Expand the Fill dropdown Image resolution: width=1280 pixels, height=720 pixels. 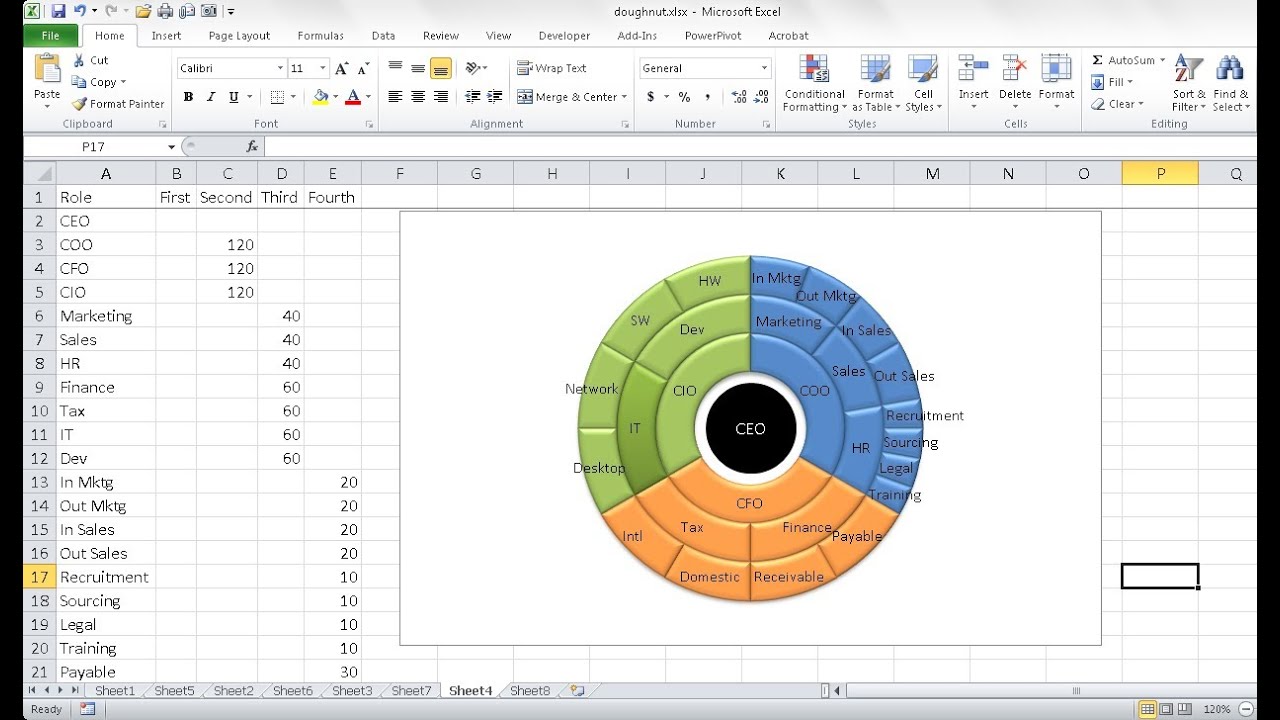(1128, 82)
